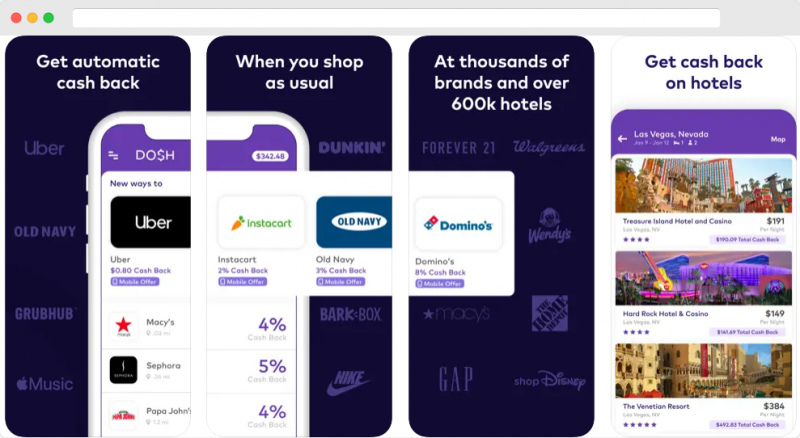Click the Home Depot brand logo
The image size is (800, 438).
pos(549,313)
